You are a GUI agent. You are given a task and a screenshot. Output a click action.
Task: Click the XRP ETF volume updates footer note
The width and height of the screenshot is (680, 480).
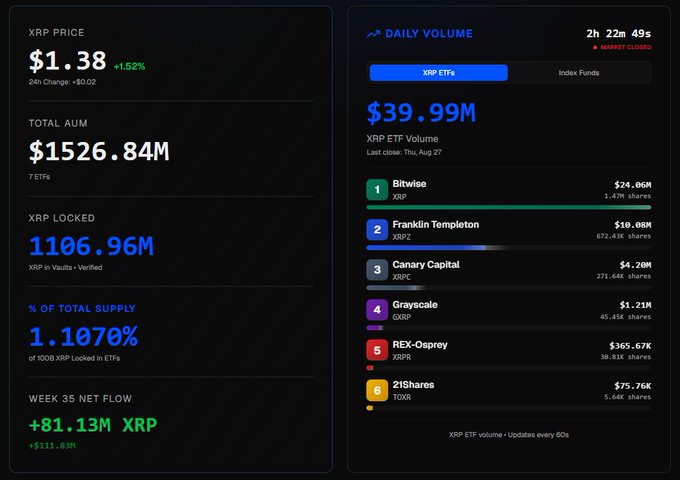tap(509, 435)
